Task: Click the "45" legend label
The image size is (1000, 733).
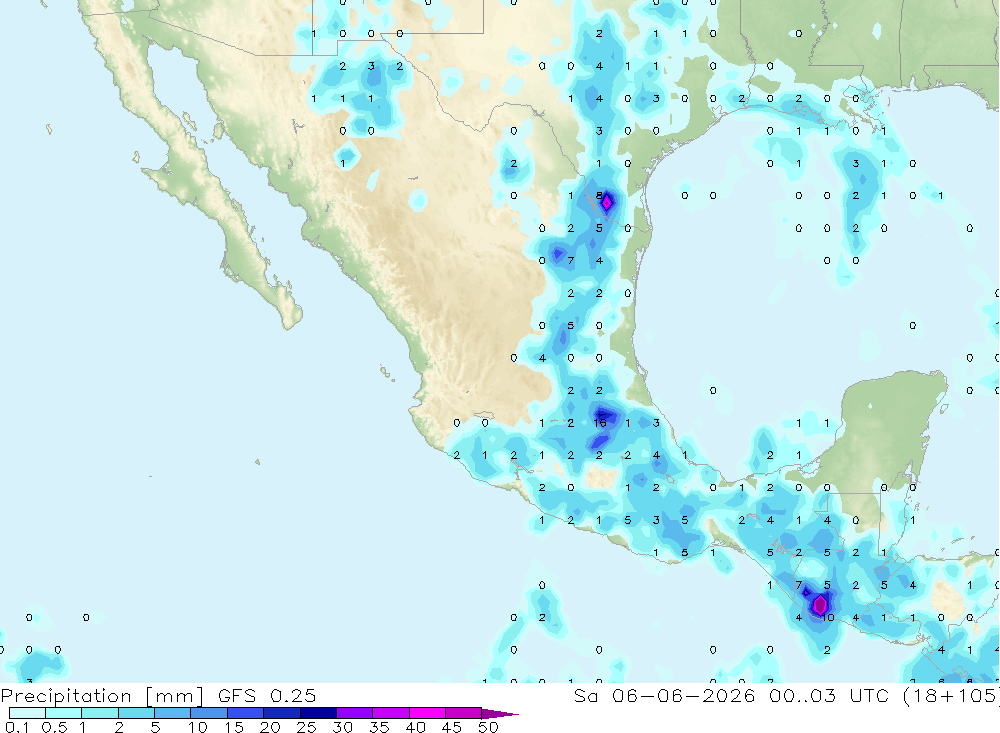Action: (x=452, y=727)
